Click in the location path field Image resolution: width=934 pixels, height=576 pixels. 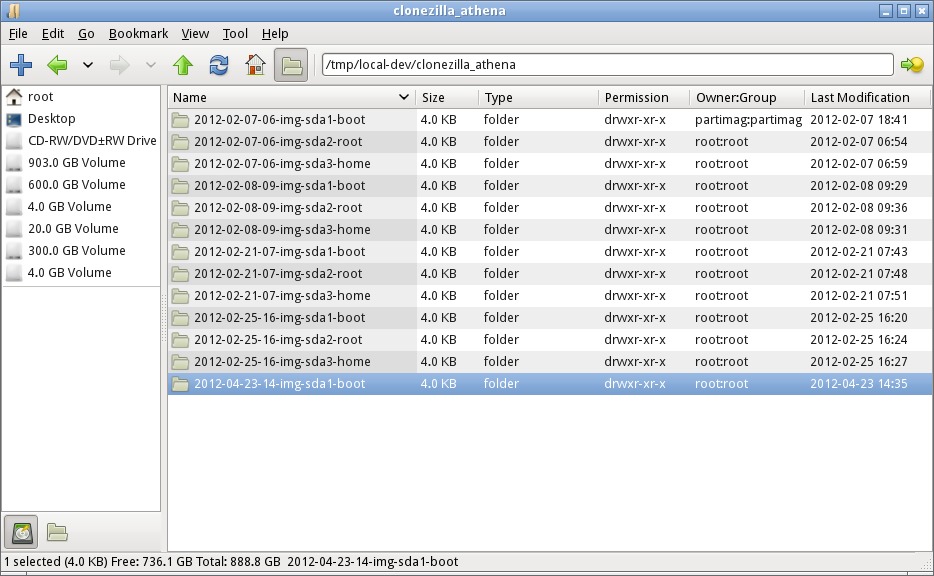coord(606,65)
